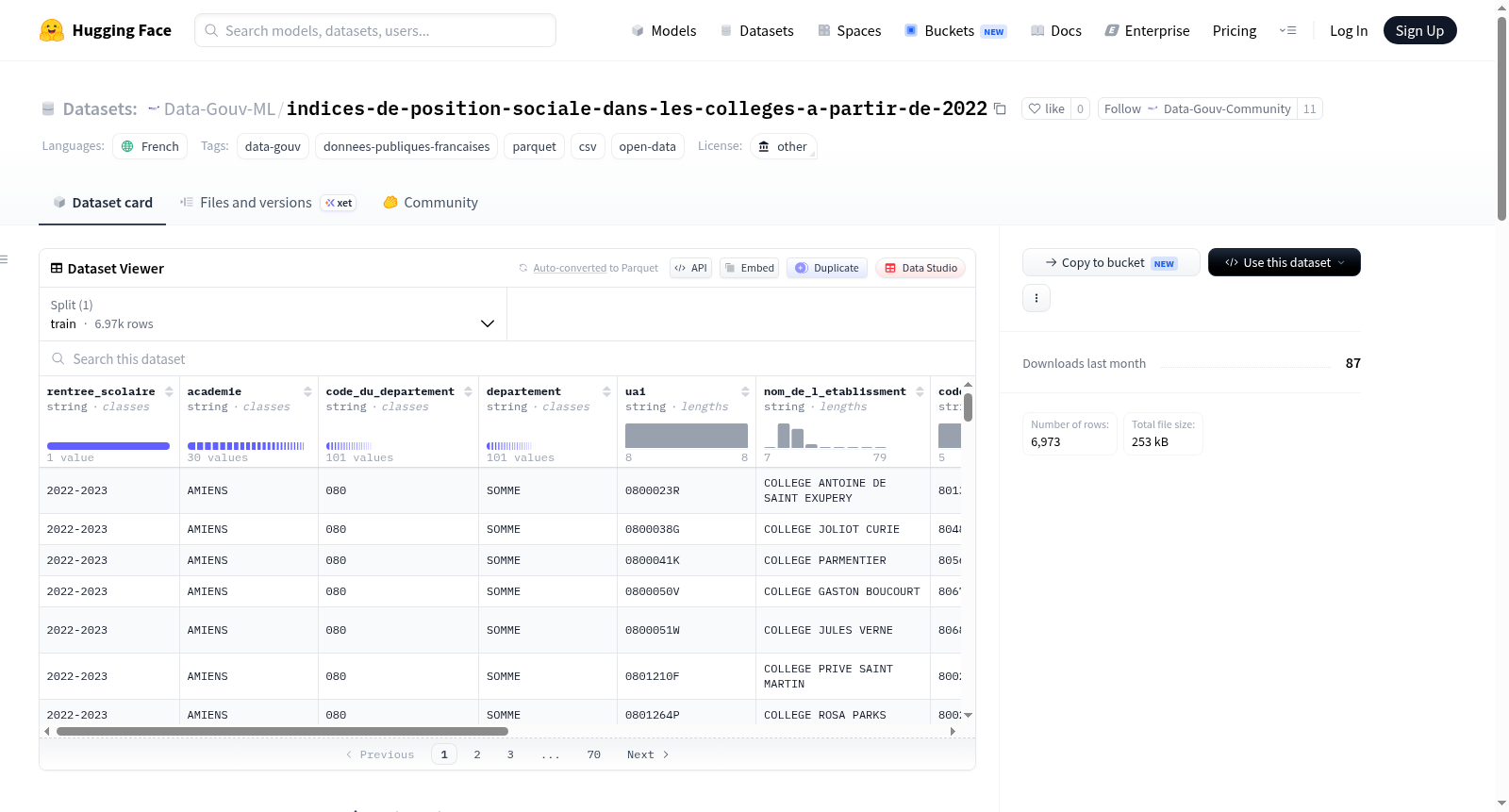Switch to the Dataset card tab

pos(102,202)
